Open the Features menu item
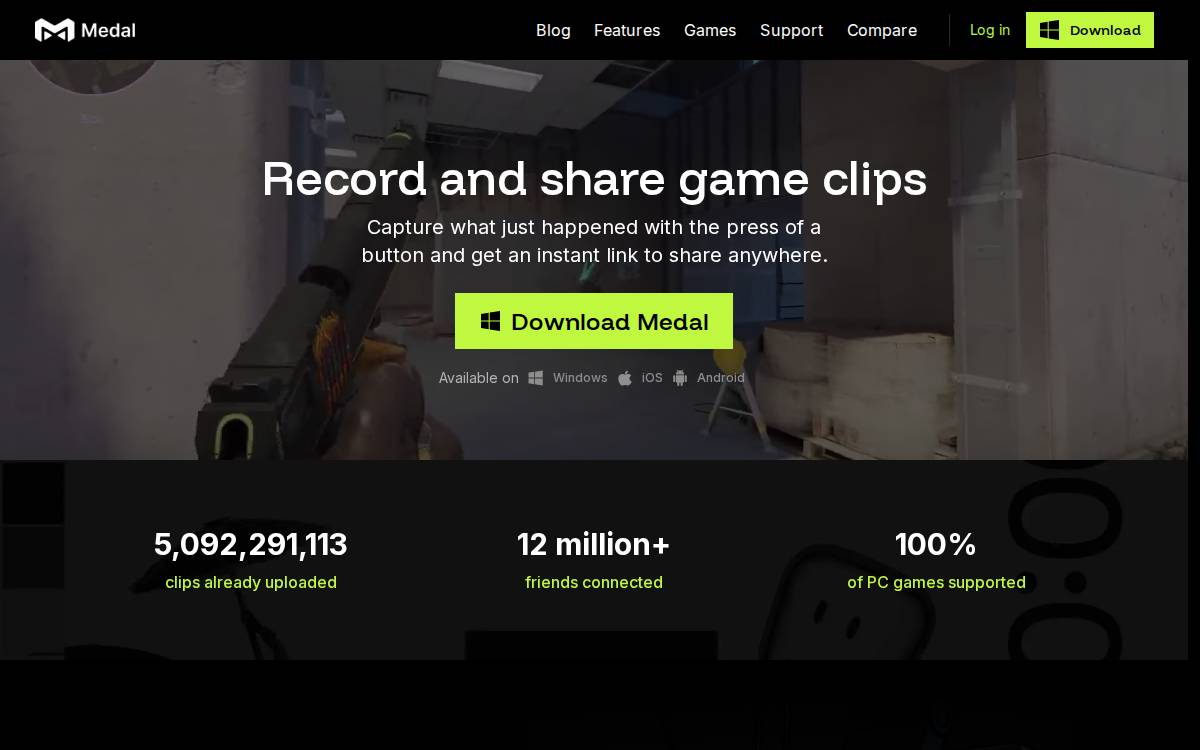Screen dimensions: 1200x750 627,30
